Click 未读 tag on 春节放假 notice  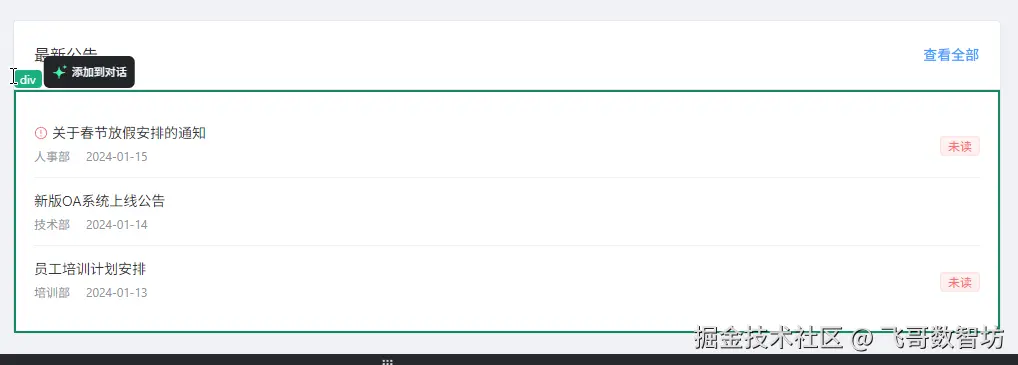960,147
